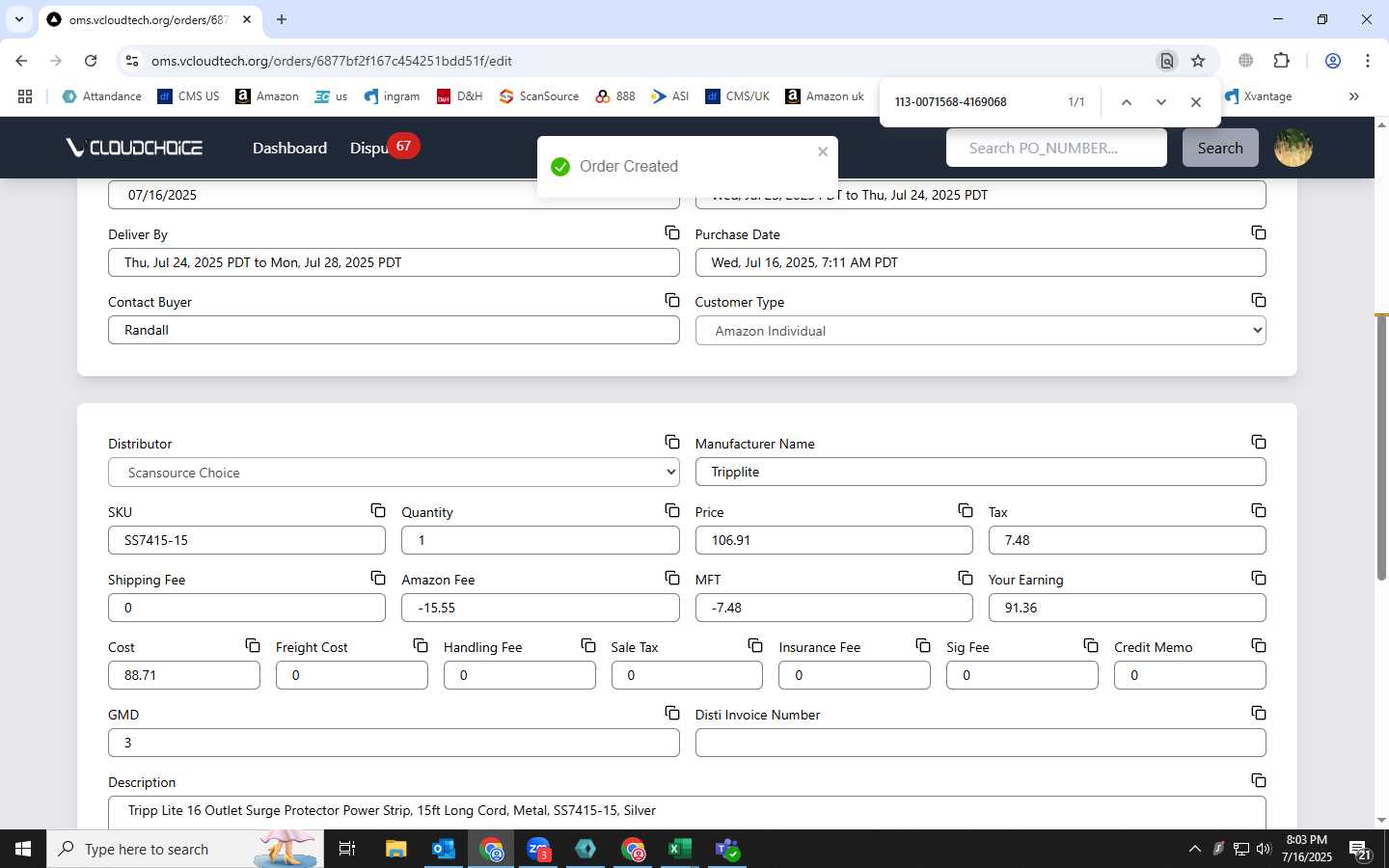Copy the Sale Tax value

point(755,645)
